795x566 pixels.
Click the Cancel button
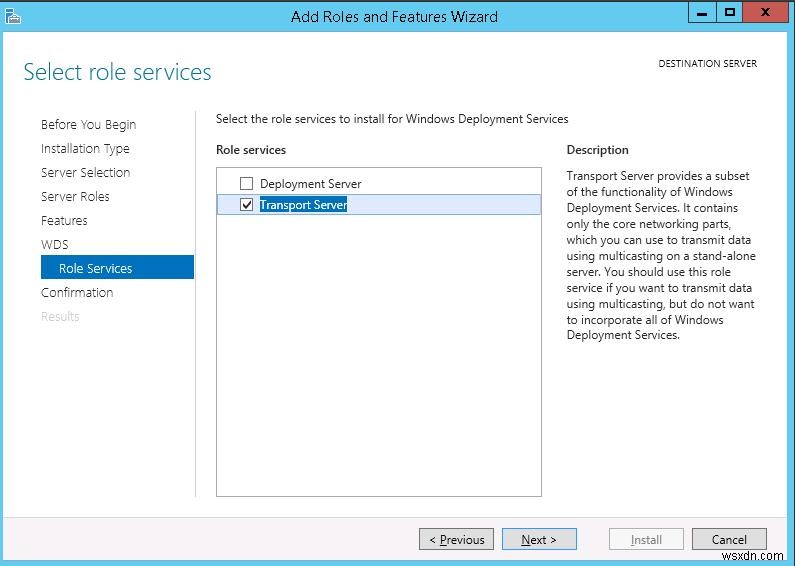point(729,539)
